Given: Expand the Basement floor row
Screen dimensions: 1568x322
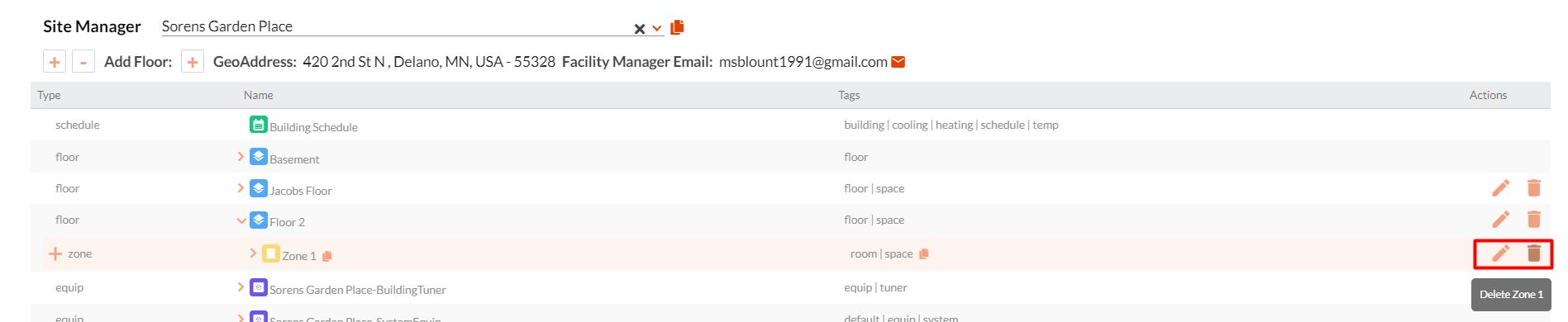Looking at the screenshot, I should click(x=241, y=156).
